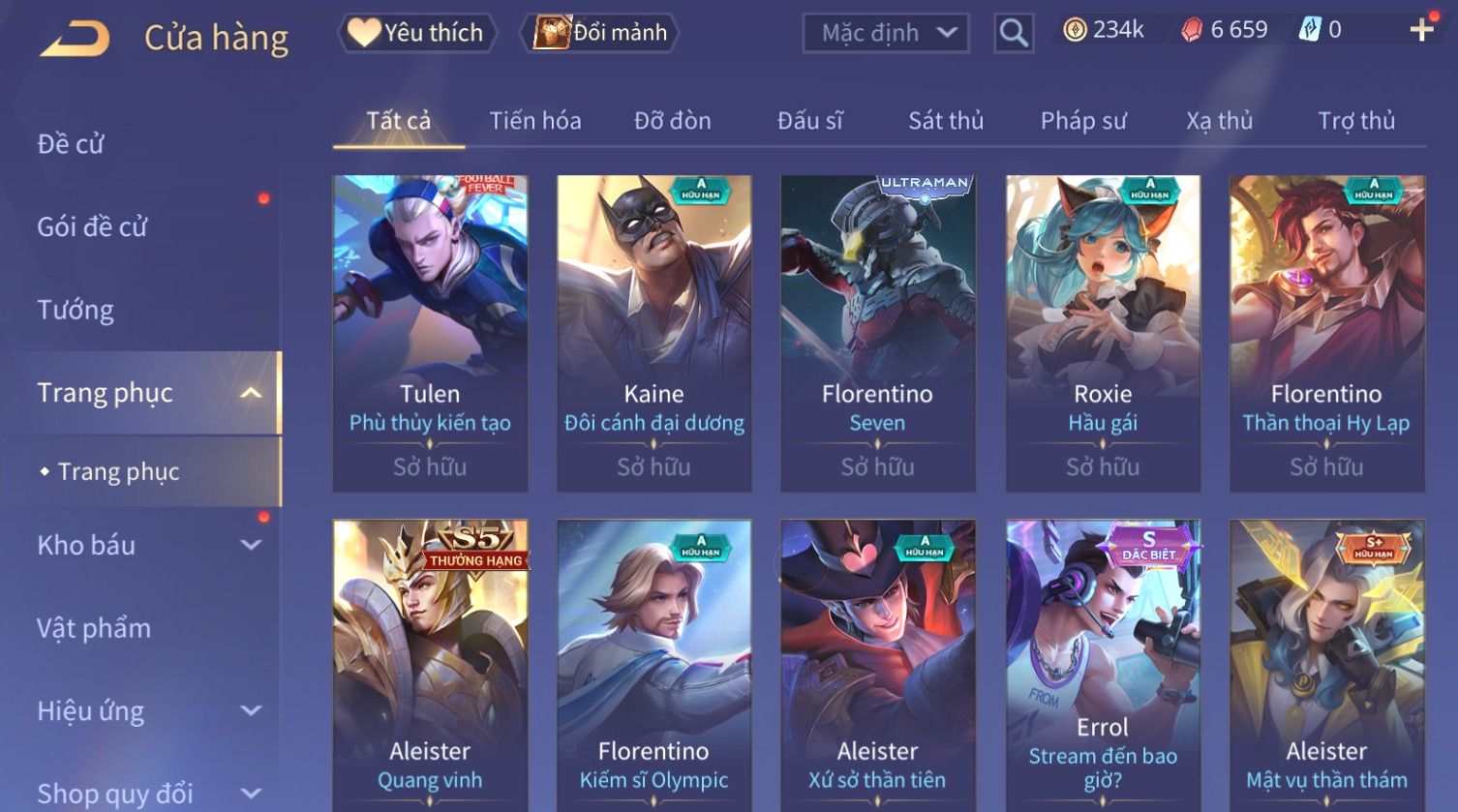
Task: Collapse the Trang phục sidebar section
Action: pos(251,393)
